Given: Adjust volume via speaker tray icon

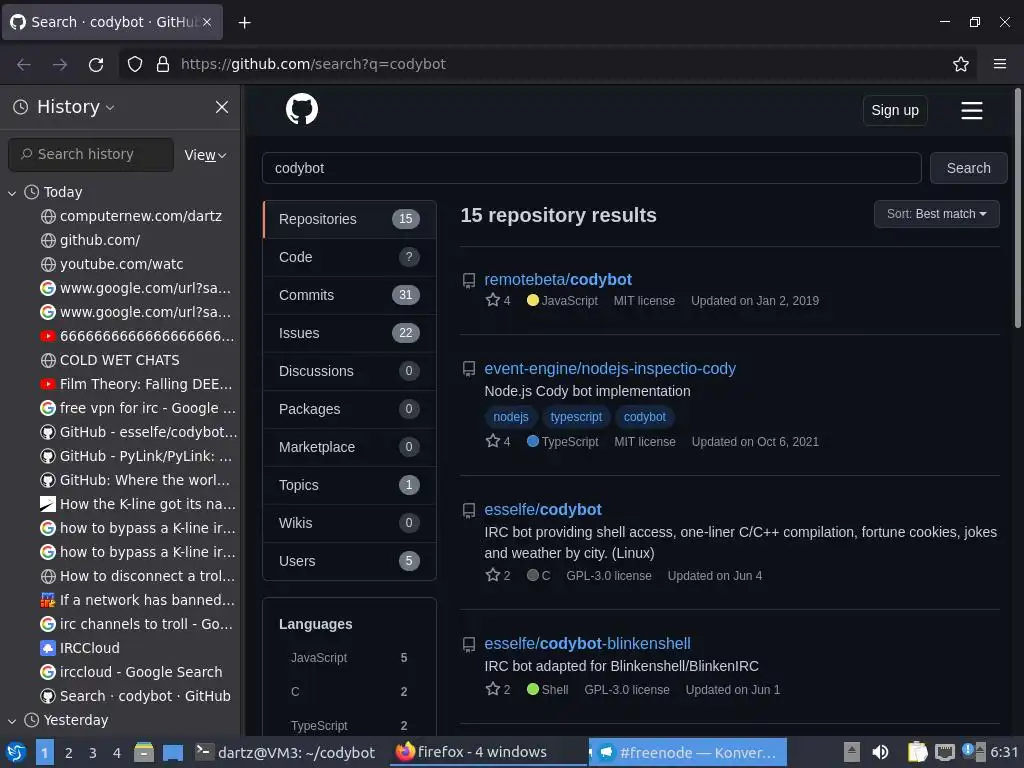Looking at the screenshot, I should 880,752.
